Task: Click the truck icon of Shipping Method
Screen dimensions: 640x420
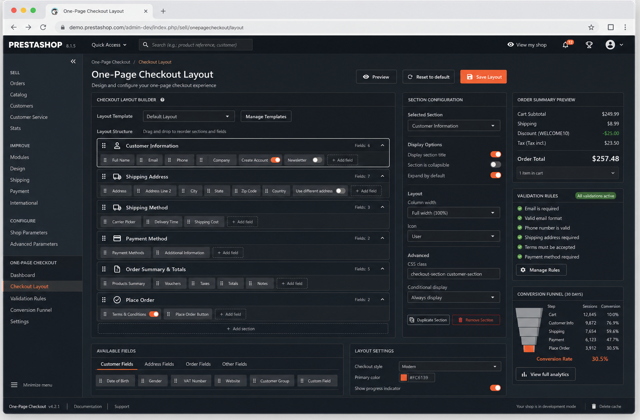Action: [x=117, y=207]
